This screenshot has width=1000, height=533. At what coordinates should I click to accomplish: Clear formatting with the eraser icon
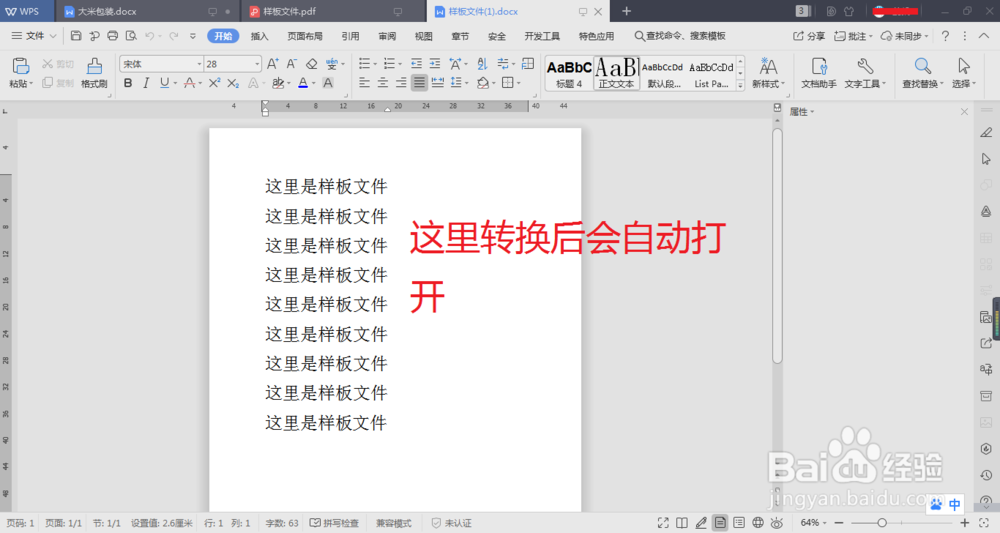pos(311,64)
